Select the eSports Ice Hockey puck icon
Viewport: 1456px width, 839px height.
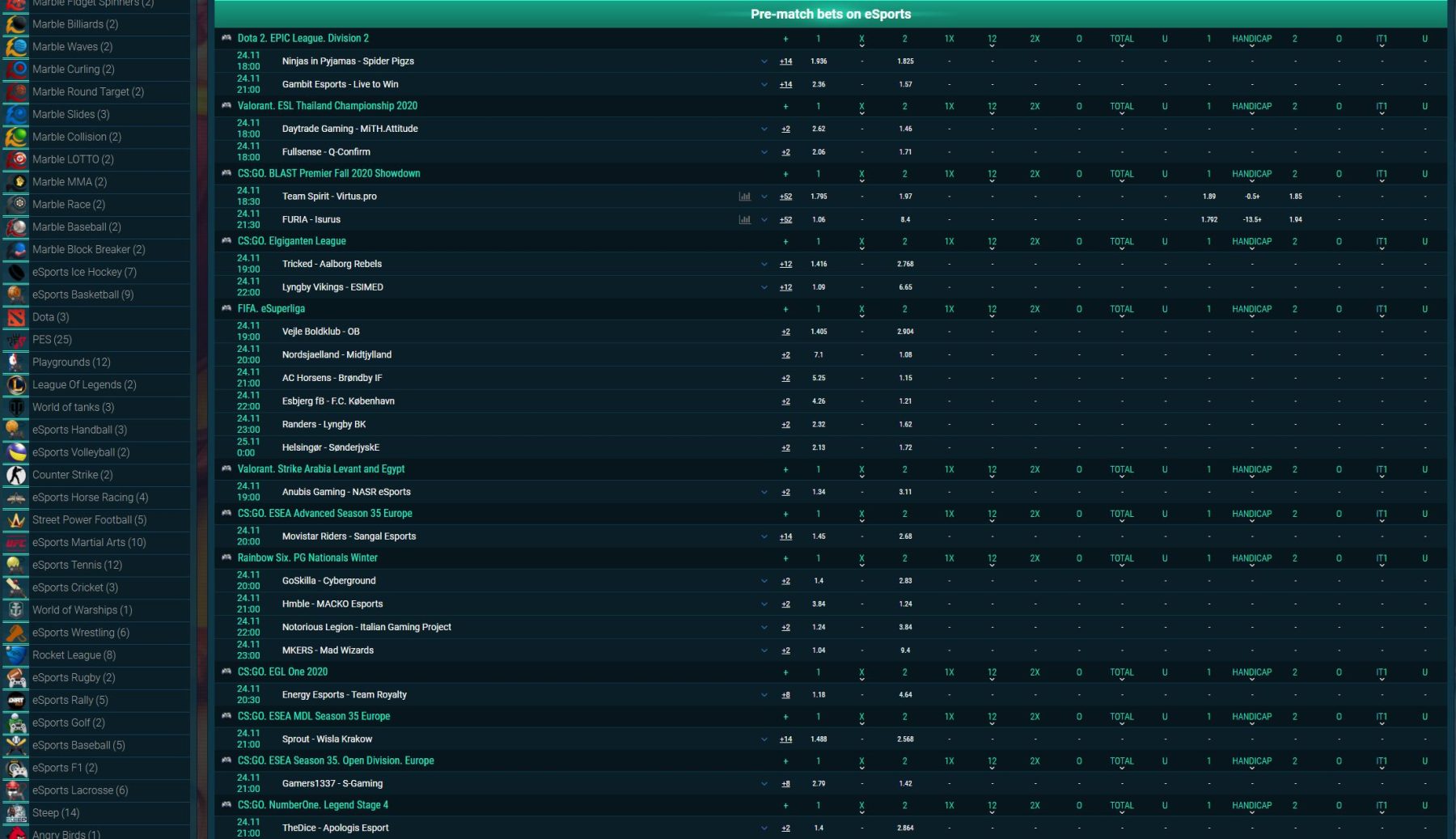[16, 272]
